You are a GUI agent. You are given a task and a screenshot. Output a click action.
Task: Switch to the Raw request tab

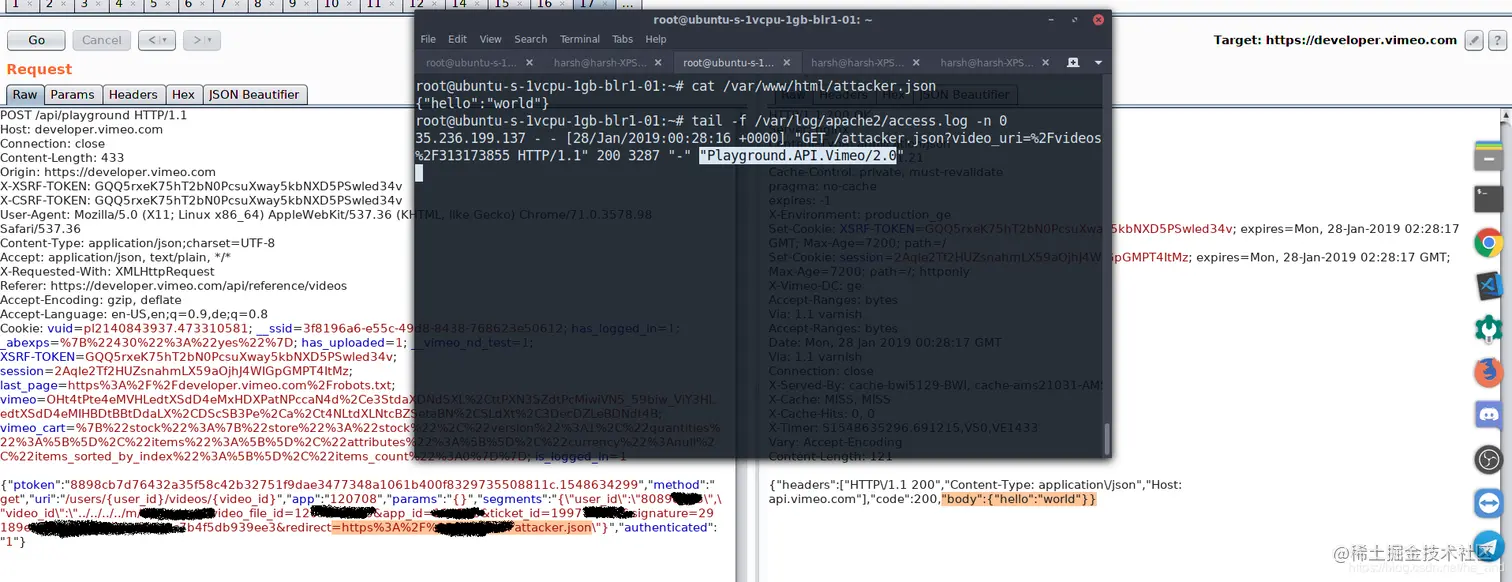25,94
